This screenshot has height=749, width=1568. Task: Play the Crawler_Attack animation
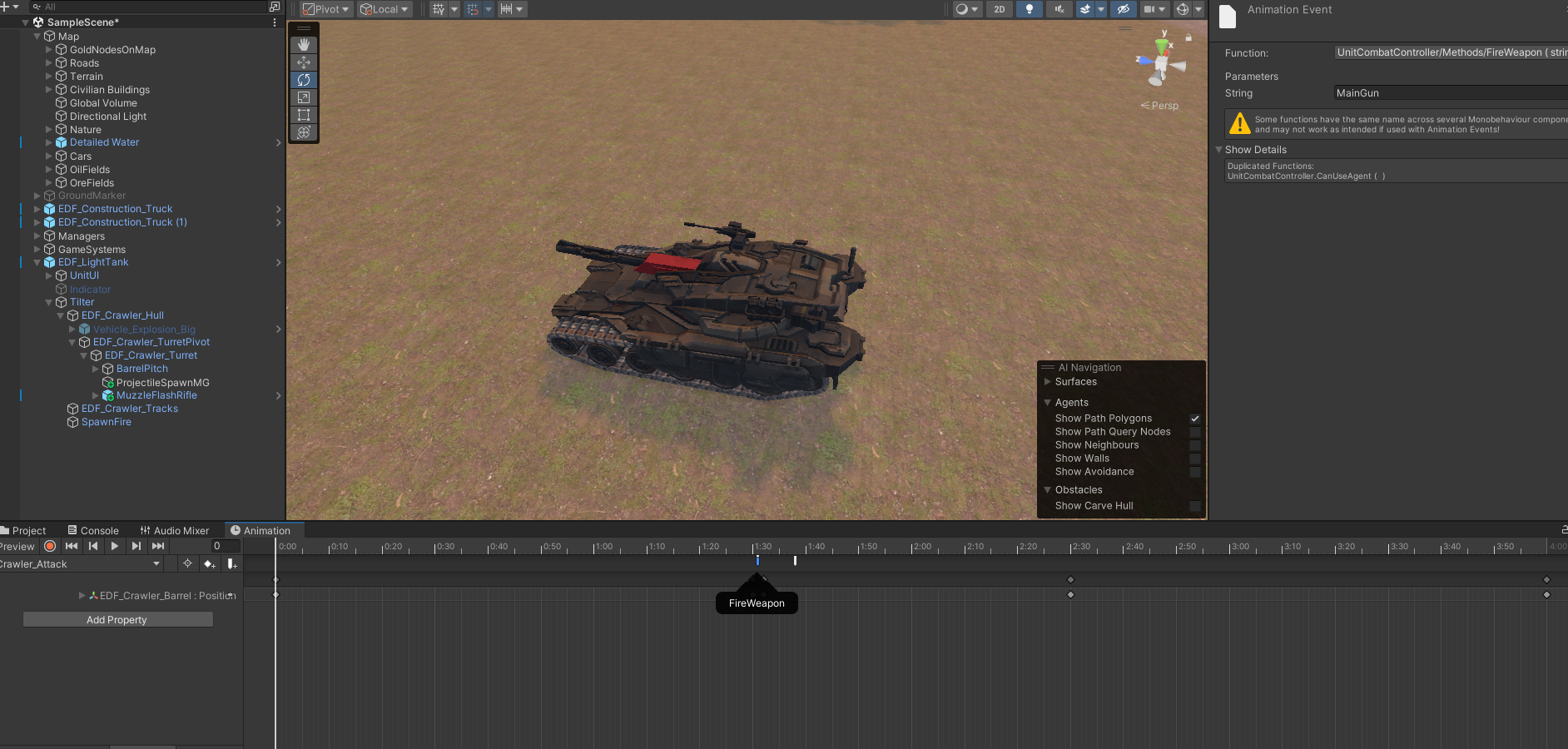pos(115,546)
